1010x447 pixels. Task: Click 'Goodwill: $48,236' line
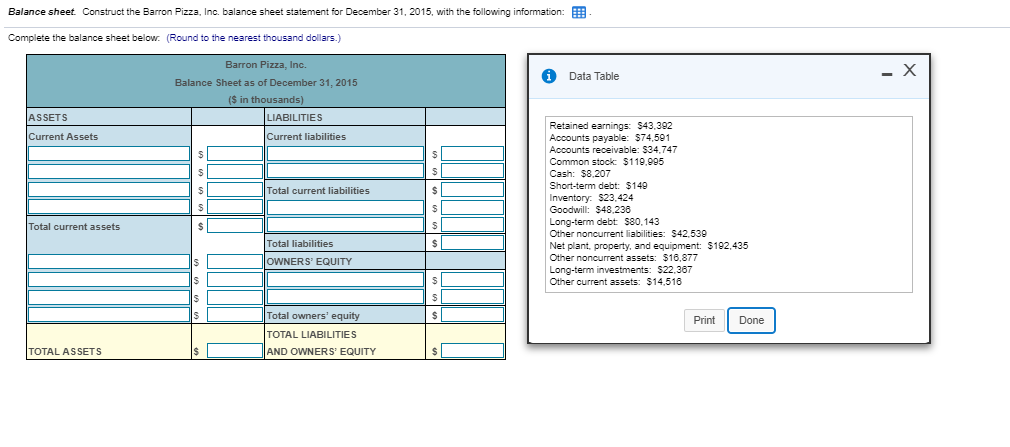tap(590, 209)
